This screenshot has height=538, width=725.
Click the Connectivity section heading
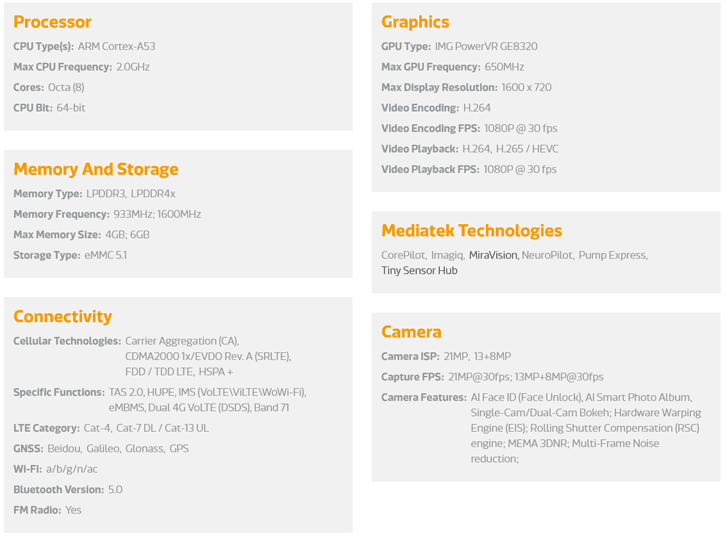point(62,316)
